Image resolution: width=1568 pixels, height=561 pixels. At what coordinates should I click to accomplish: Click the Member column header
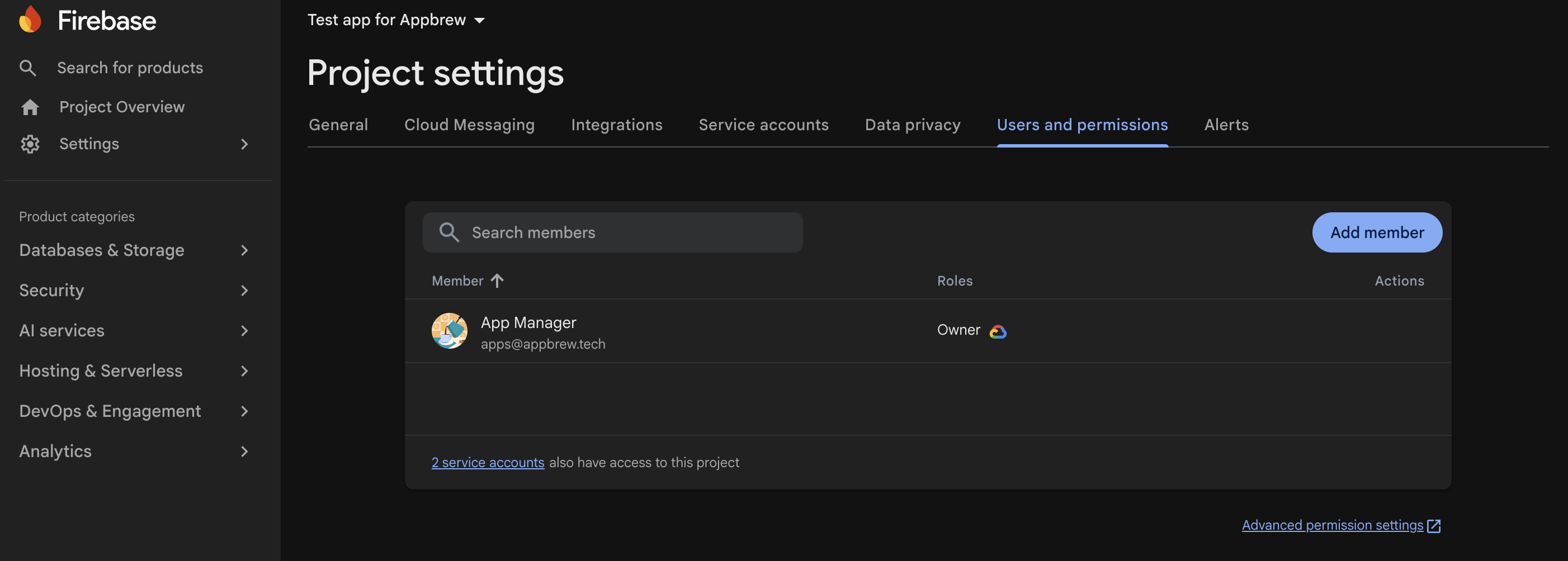coord(457,280)
